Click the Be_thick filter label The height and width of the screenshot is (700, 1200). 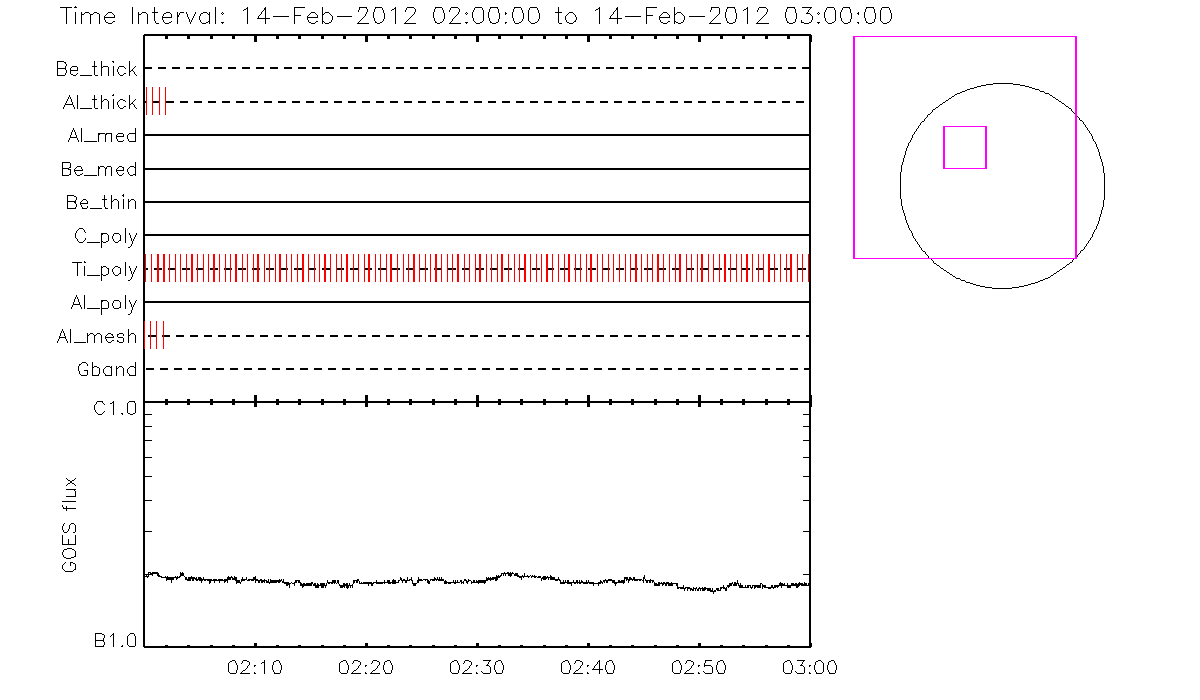click(x=96, y=69)
